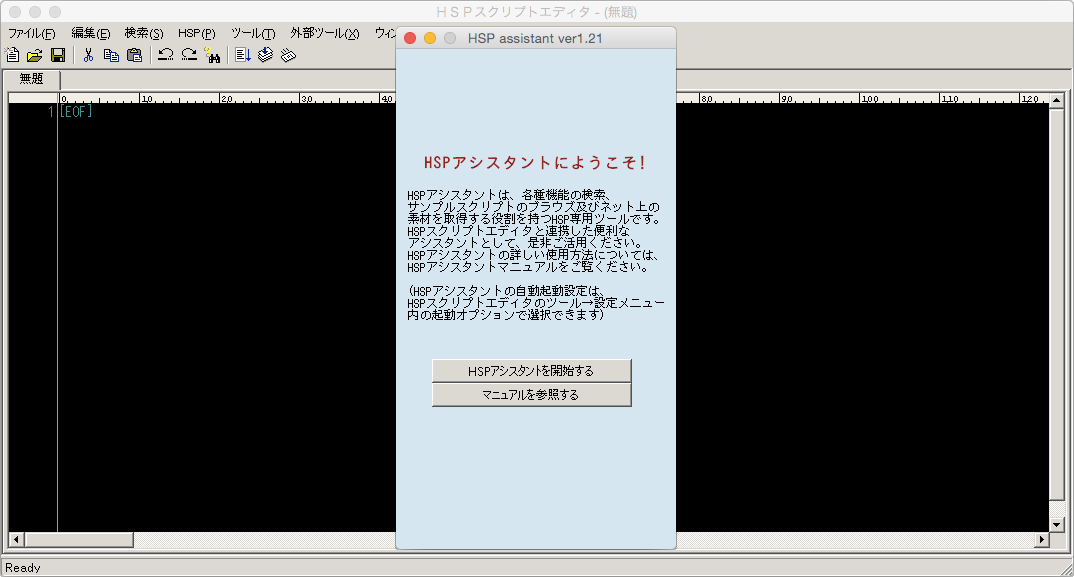Click the stacked pages download toolbar icon
Screen dimensions: 1074x577
point(266,56)
